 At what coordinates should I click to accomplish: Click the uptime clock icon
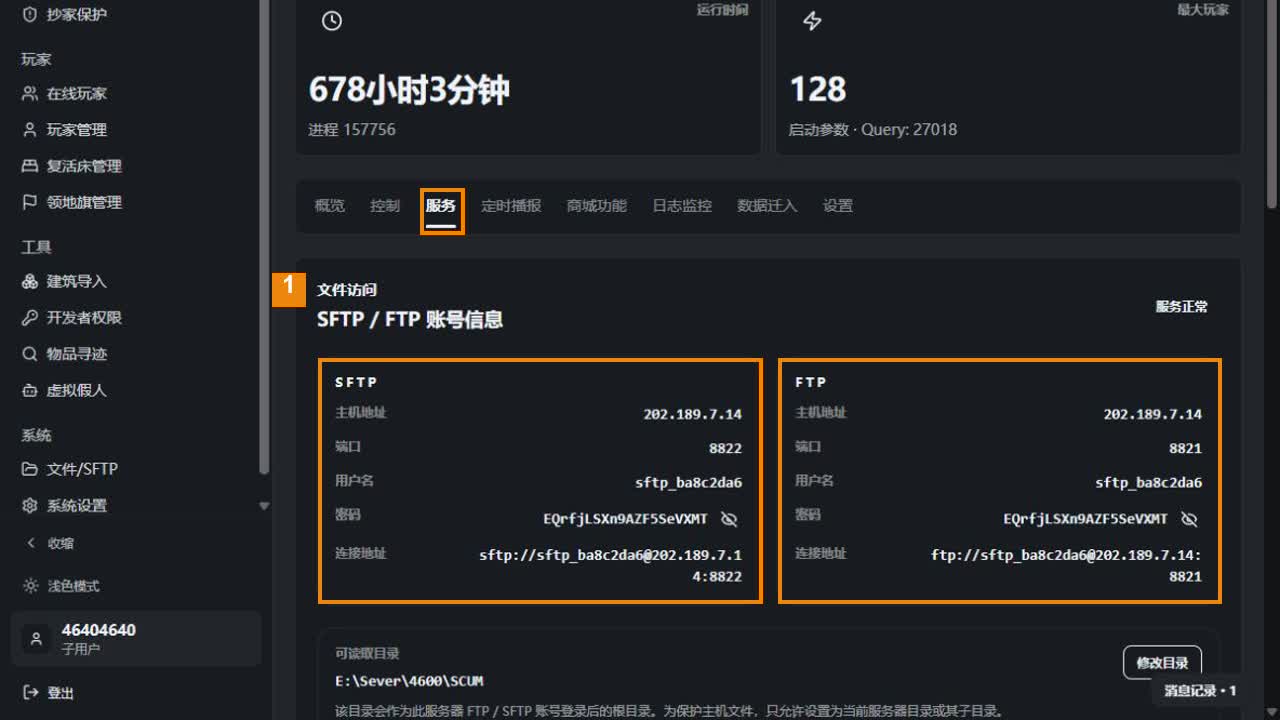click(x=332, y=21)
